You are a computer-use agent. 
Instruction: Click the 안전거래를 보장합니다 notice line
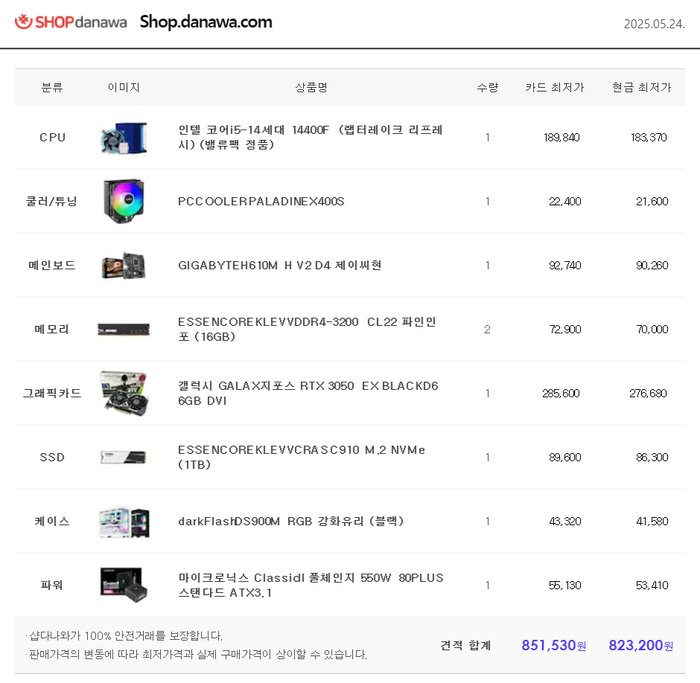[x=125, y=635]
